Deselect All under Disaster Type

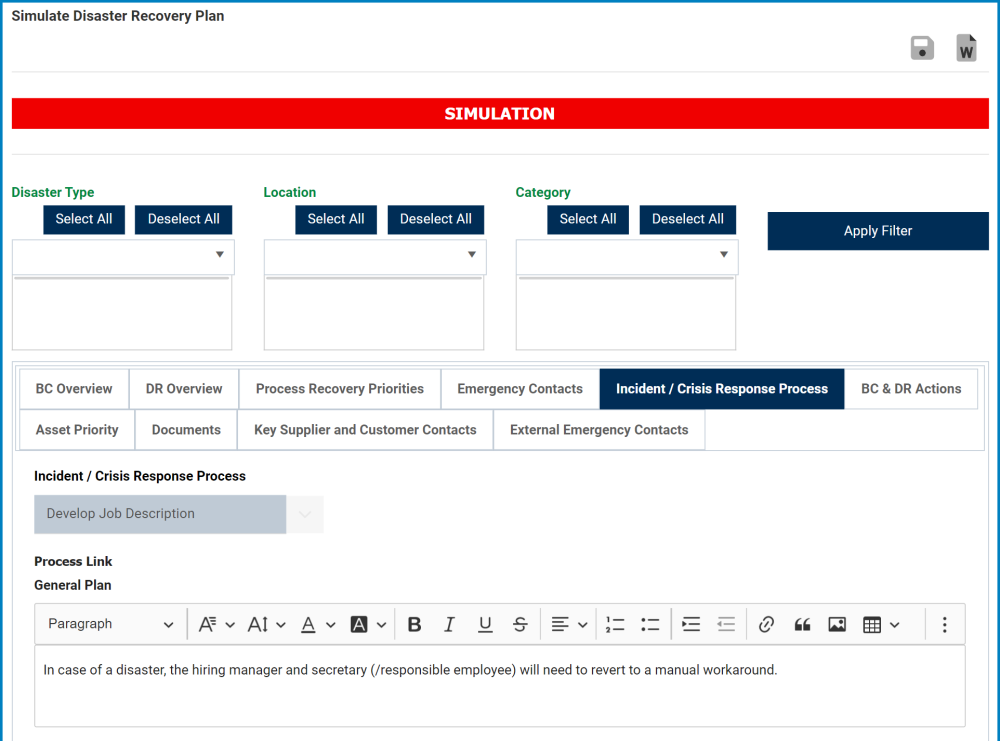[x=184, y=219]
